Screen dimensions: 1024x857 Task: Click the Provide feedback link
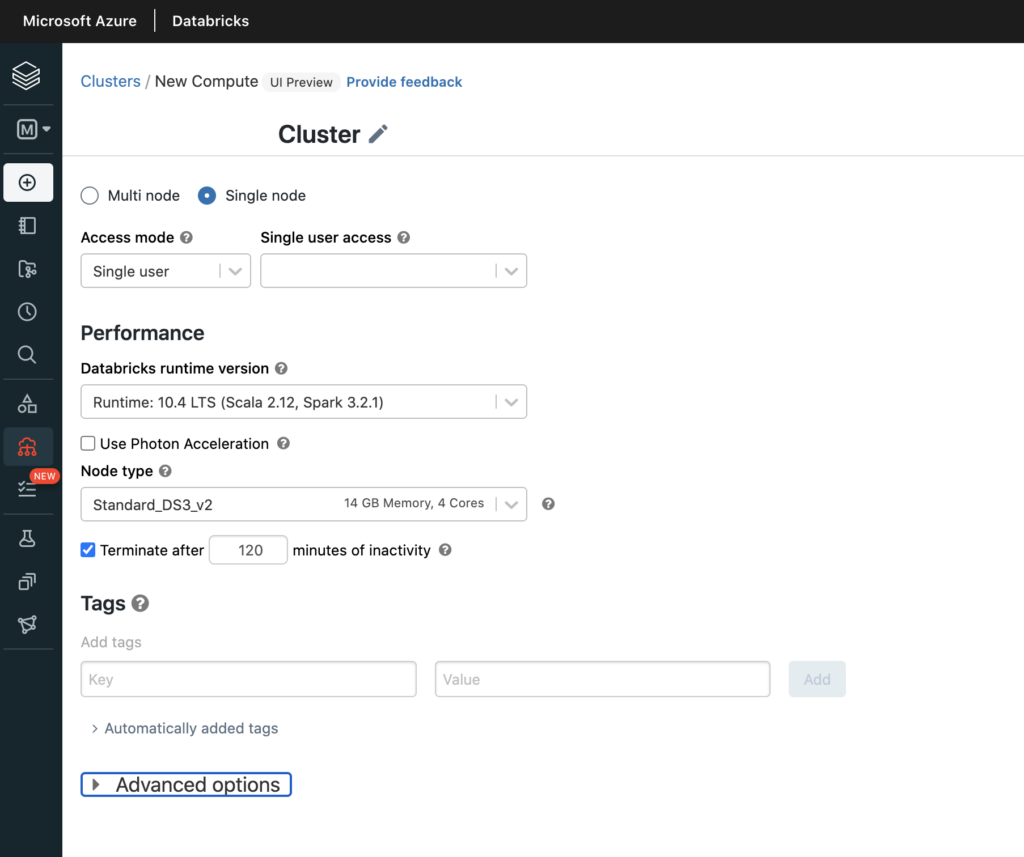point(404,82)
